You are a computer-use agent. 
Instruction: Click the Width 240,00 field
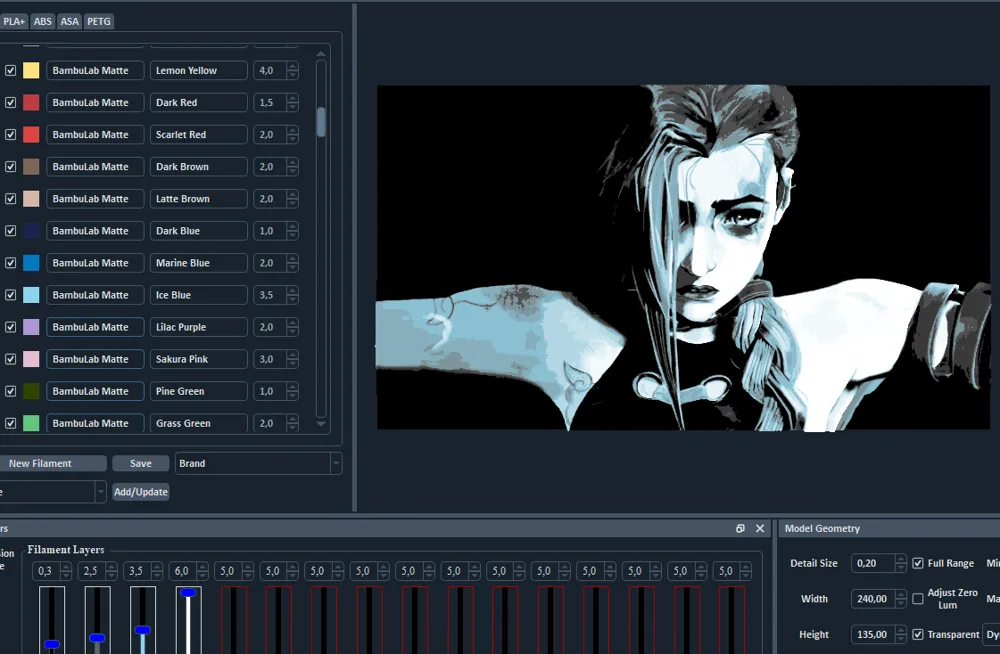click(878, 598)
